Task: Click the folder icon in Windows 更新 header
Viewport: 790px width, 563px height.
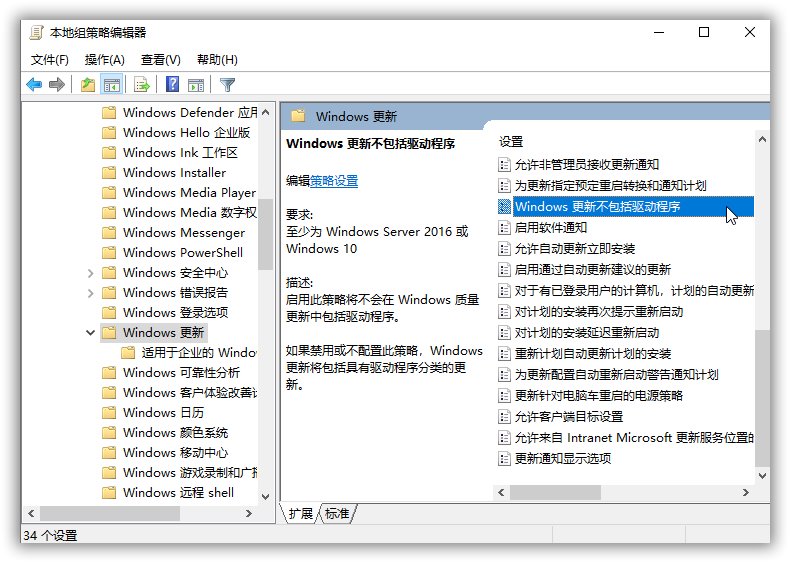Action: tap(298, 116)
